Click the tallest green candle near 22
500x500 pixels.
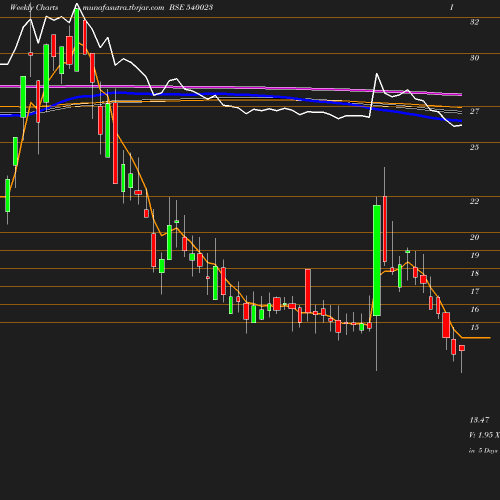(377, 260)
